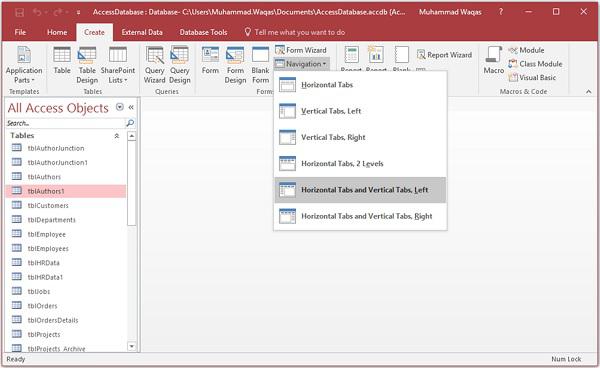Choose Horizontal Tabs, 2 Levels layout
600x368 pixels.
coord(360,164)
